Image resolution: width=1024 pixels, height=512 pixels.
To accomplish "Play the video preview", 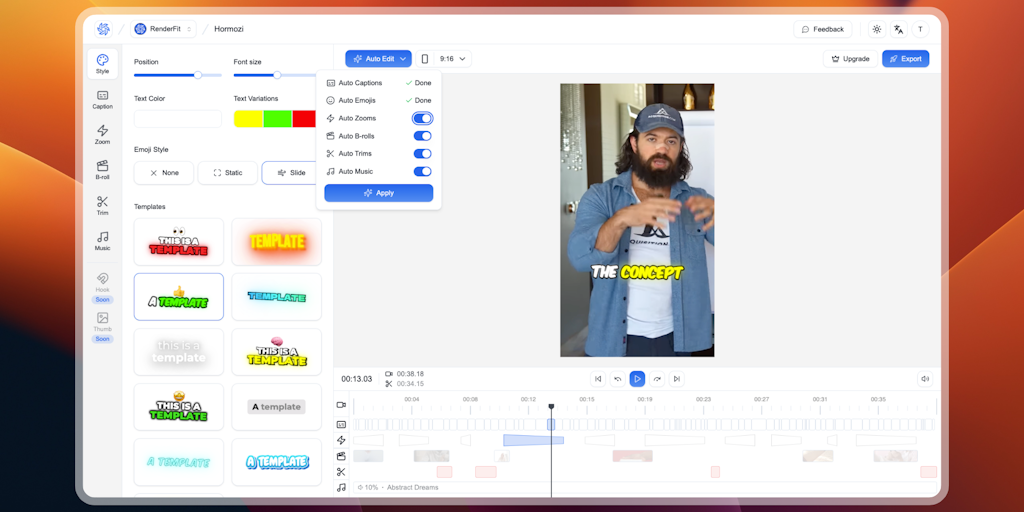I will [x=637, y=379].
